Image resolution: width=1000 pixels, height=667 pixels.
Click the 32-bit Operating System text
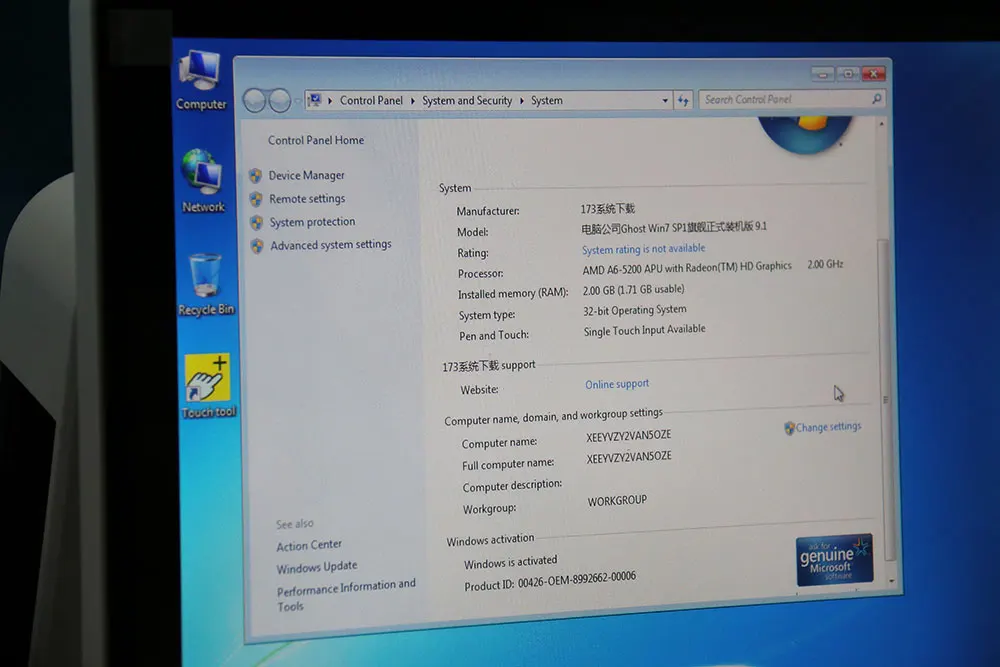pos(635,311)
